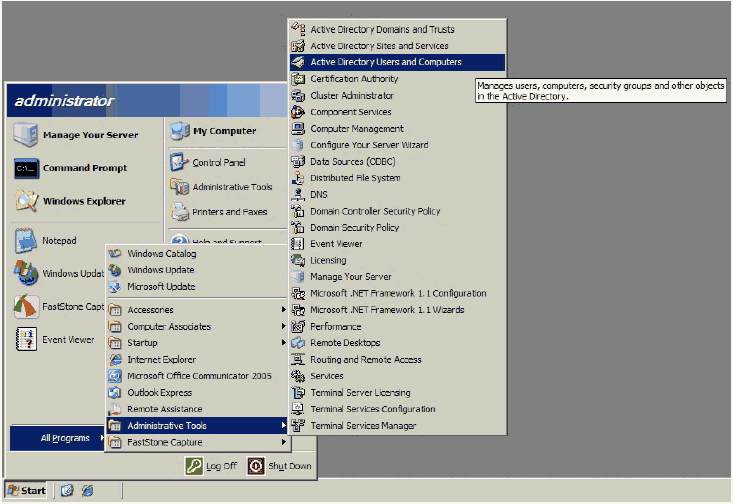Expand the Startup submenu arrow

tap(283, 343)
